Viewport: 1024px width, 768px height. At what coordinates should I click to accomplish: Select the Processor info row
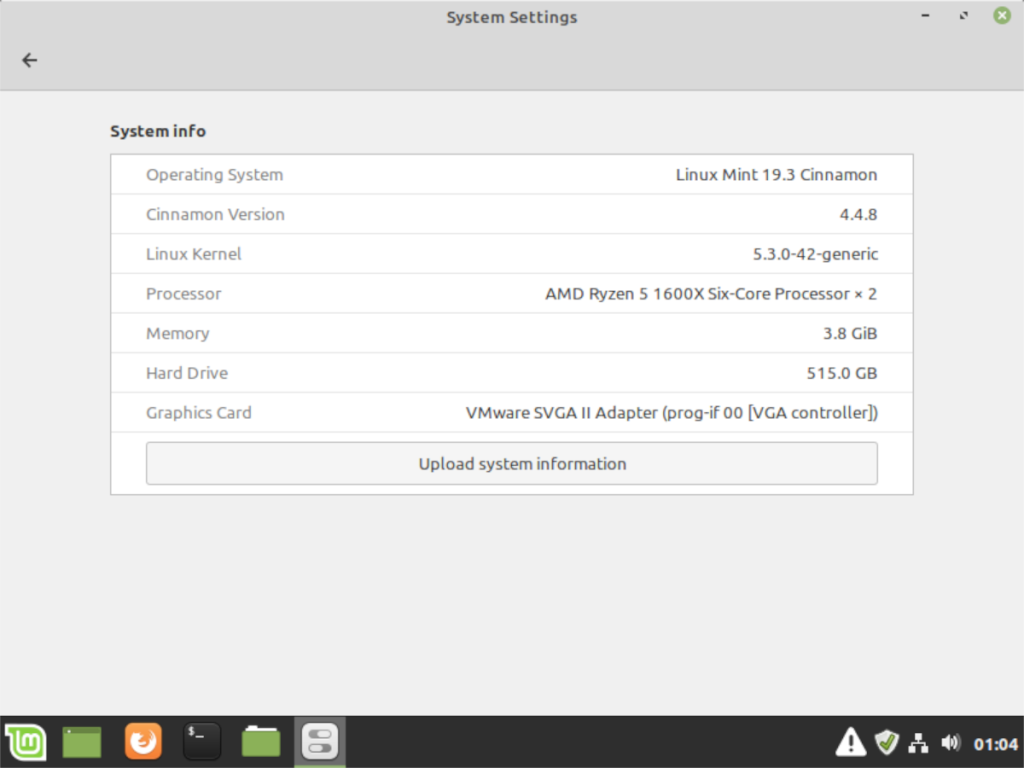(x=511, y=293)
